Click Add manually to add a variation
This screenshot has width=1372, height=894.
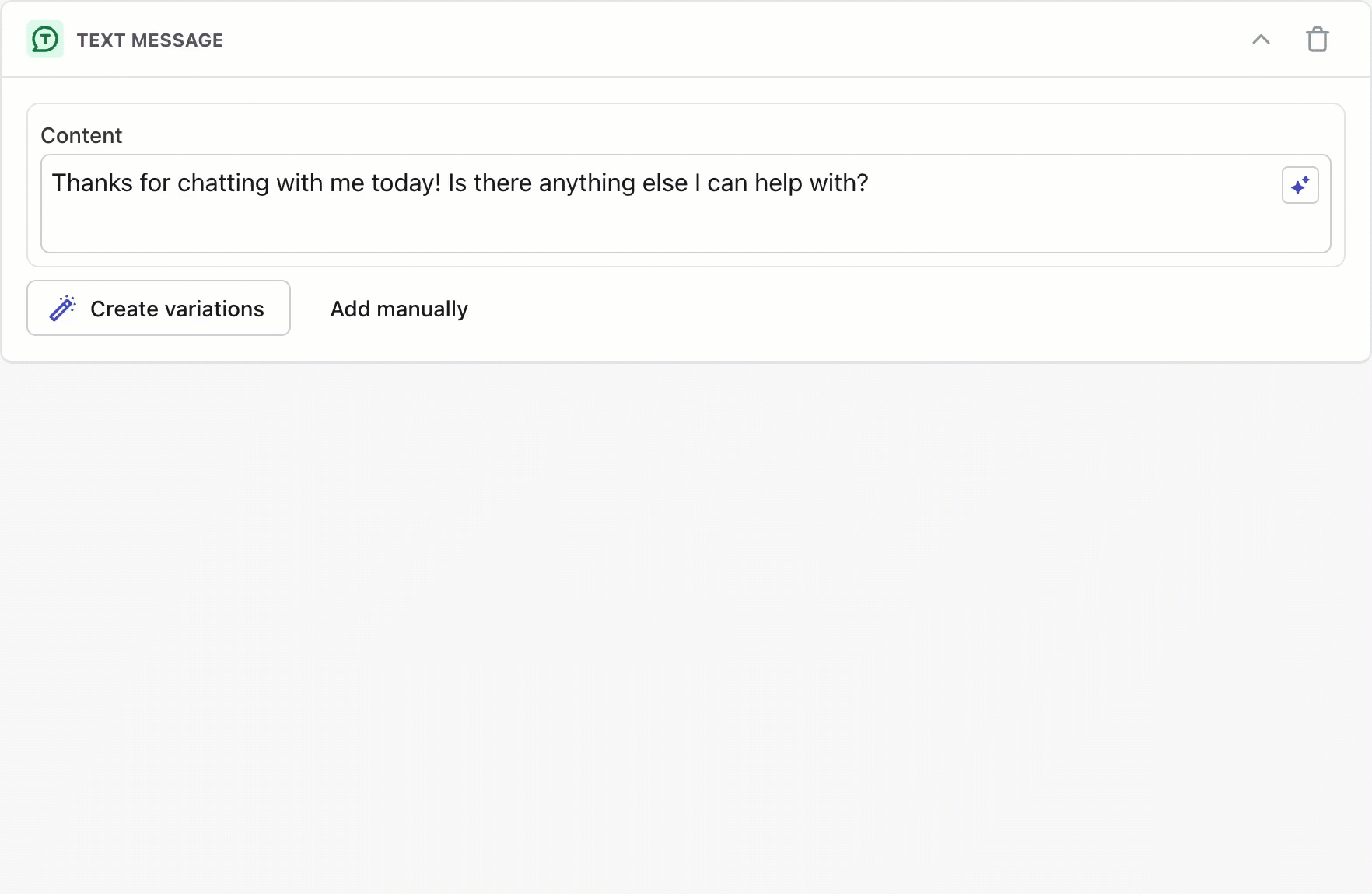coord(398,308)
